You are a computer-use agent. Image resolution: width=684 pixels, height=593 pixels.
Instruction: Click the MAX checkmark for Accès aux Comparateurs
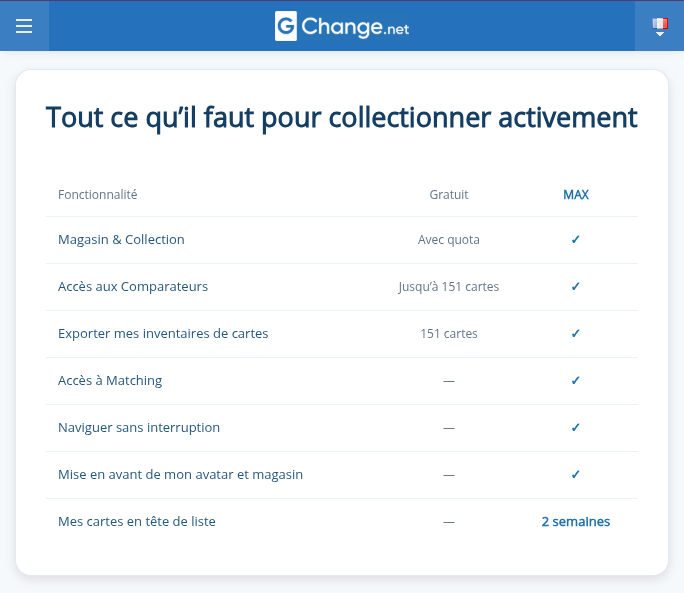tap(575, 287)
